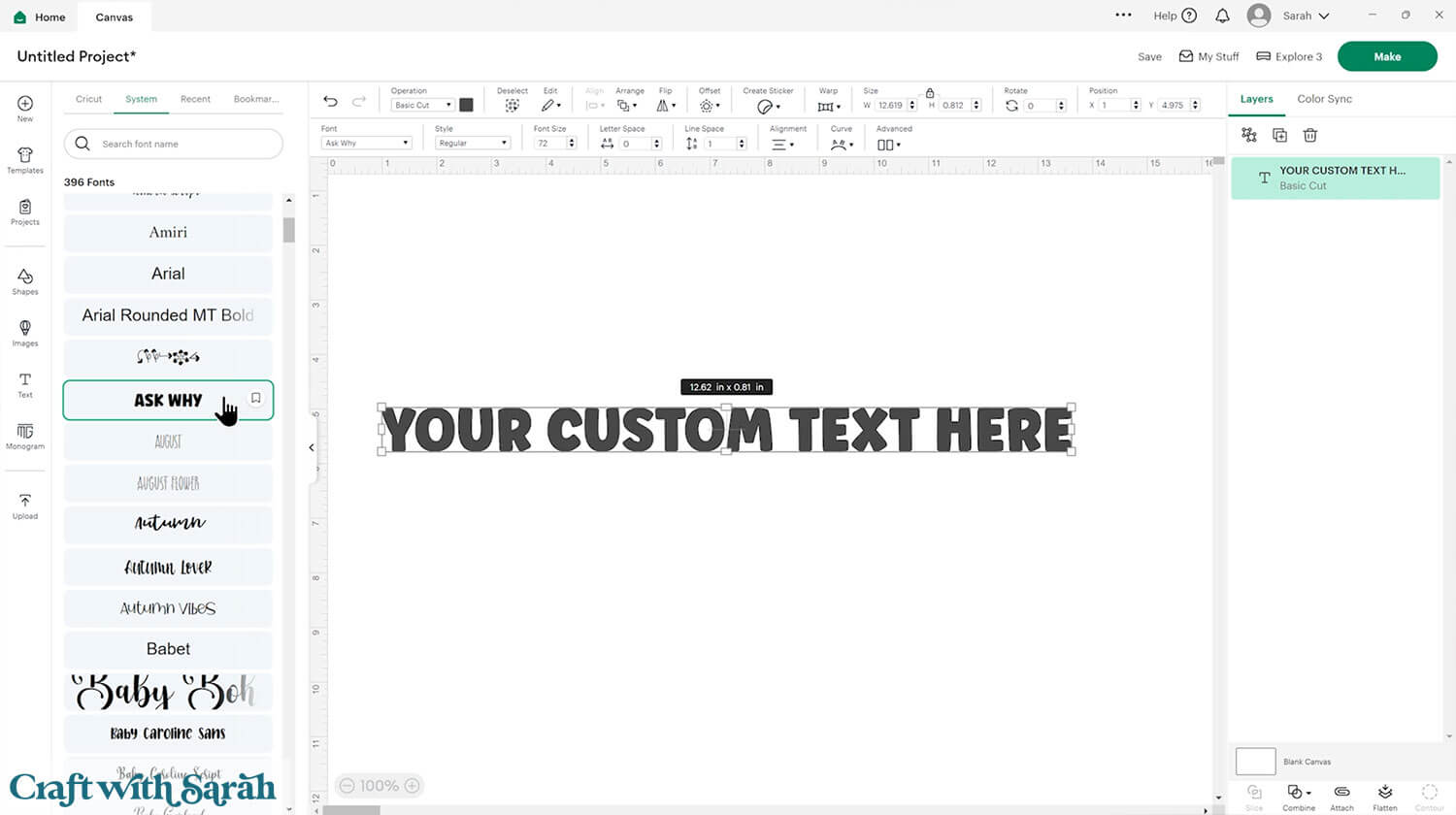Click the Search font name field
Viewport: 1456px width, 815px height.
174,144
